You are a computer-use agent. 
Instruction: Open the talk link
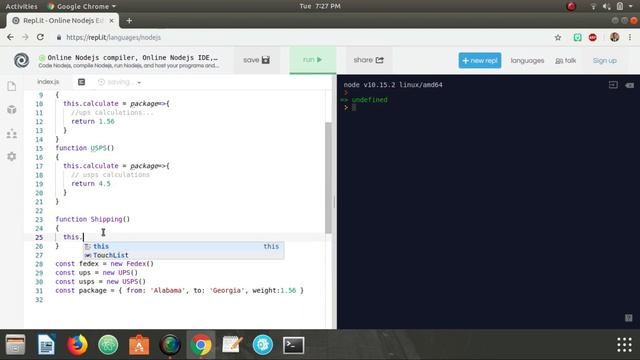pyautogui.click(x=565, y=60)
